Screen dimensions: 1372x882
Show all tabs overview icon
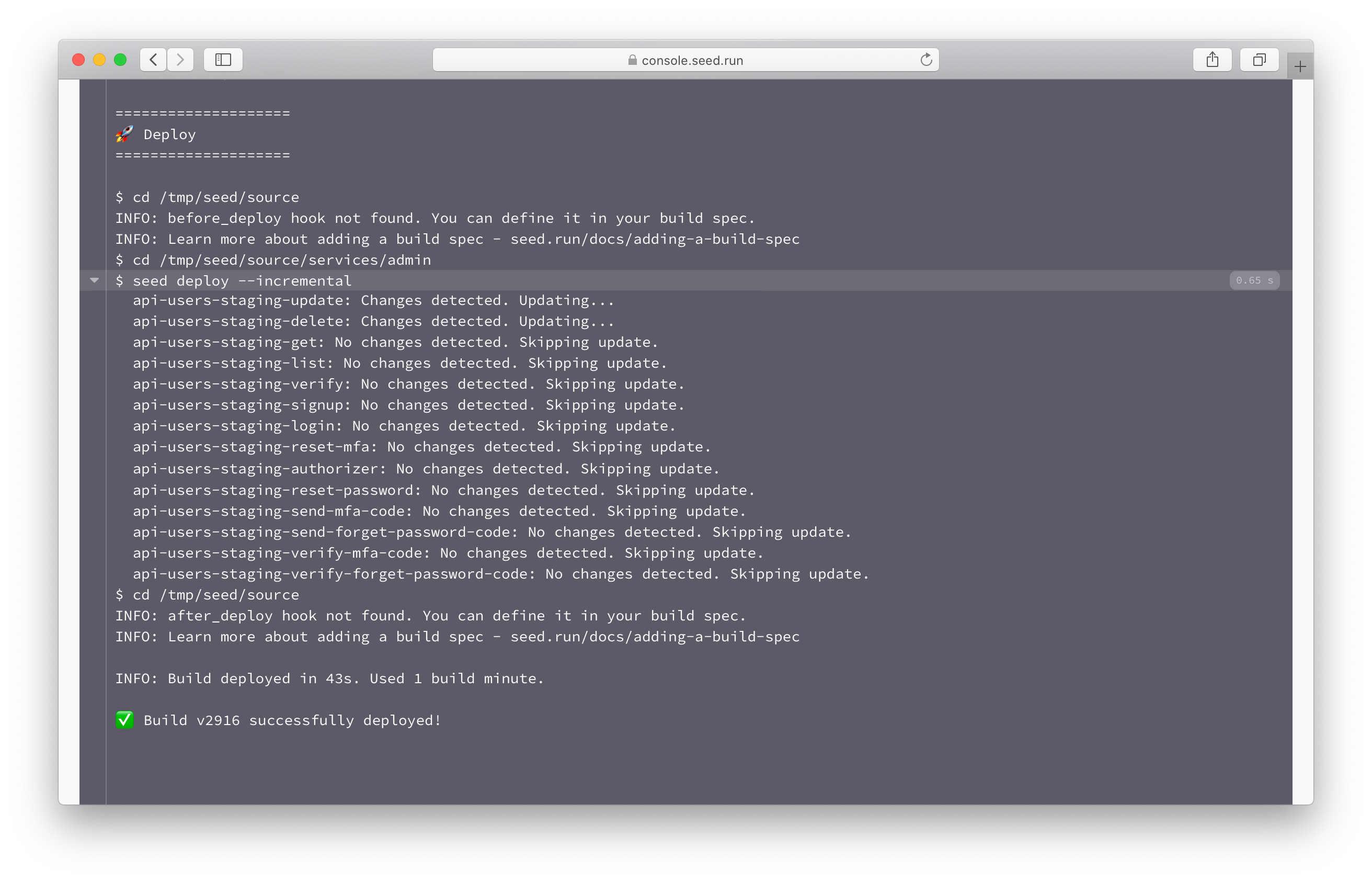pos(1259,60)
